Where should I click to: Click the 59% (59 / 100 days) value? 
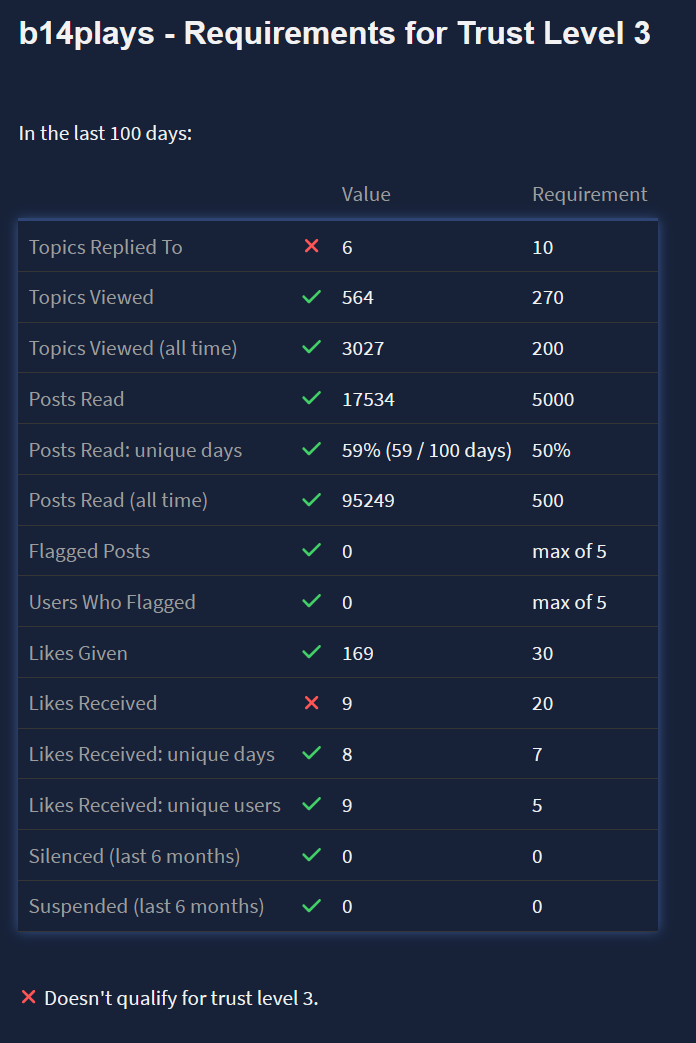pyautogui.click(x=426, y=450)
